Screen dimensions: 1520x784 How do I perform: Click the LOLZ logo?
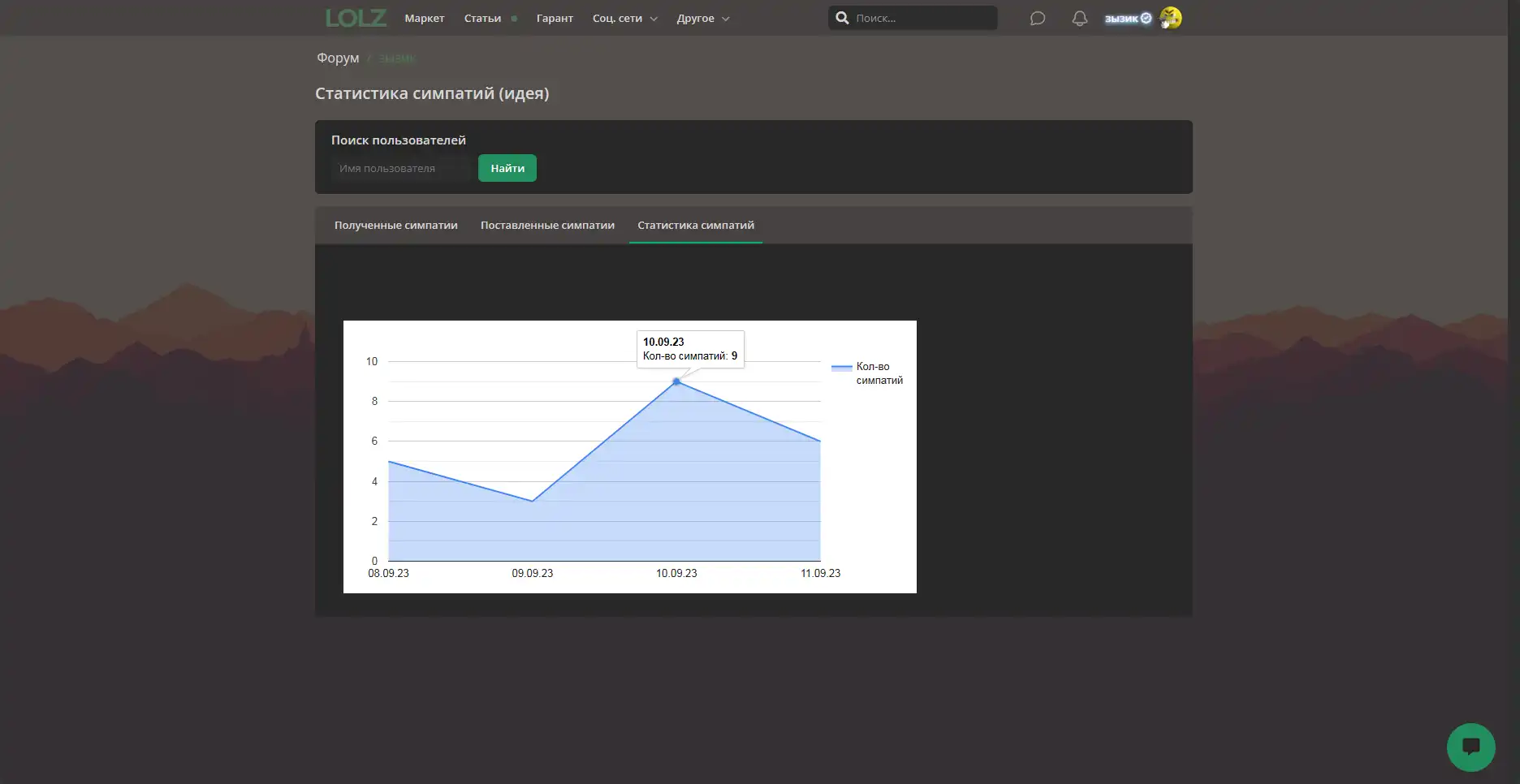(x=356, y=18)
